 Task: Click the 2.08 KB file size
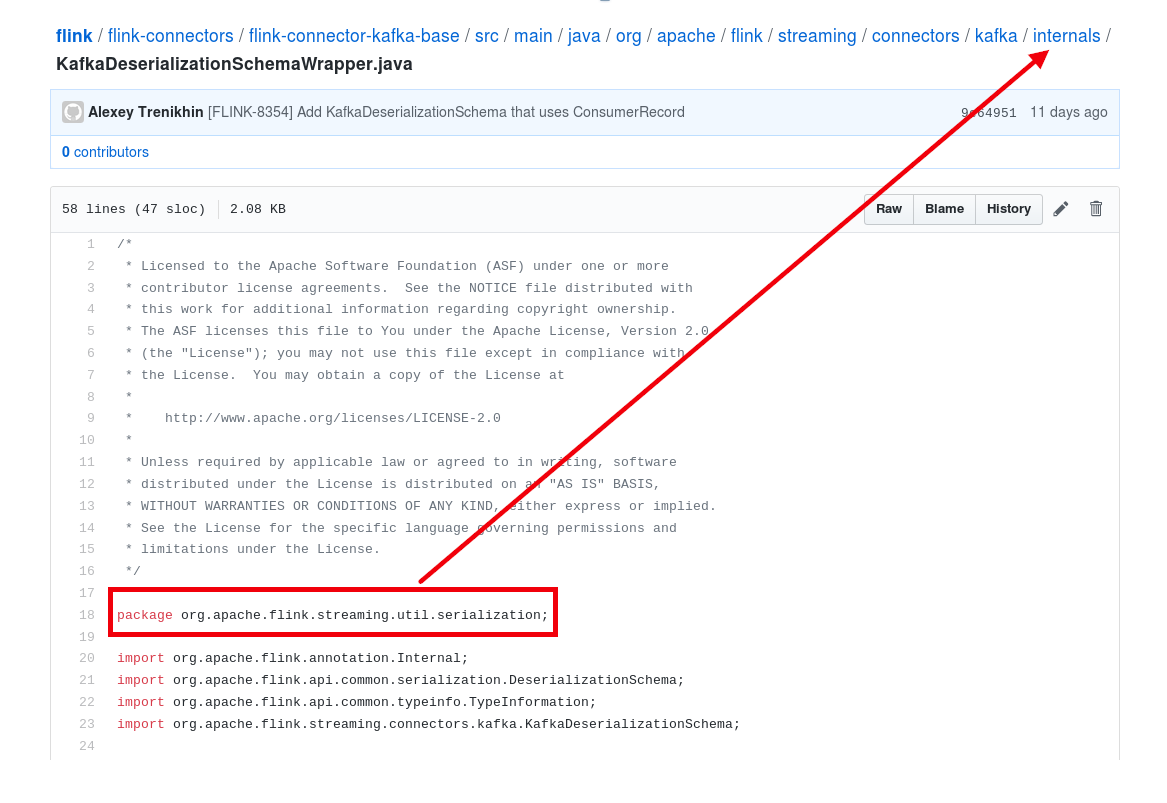(258, 209)
